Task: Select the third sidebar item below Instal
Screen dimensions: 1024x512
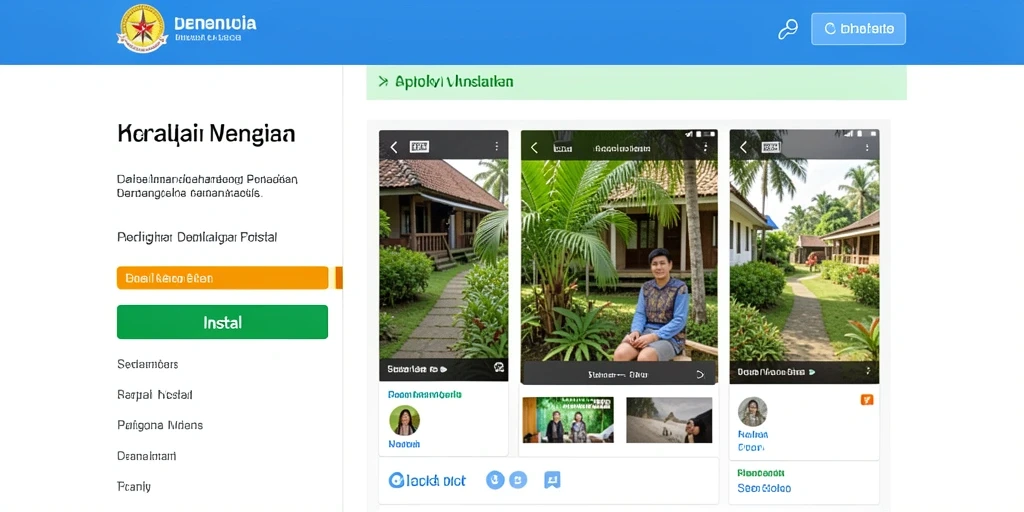Action: tap(160, 425)
